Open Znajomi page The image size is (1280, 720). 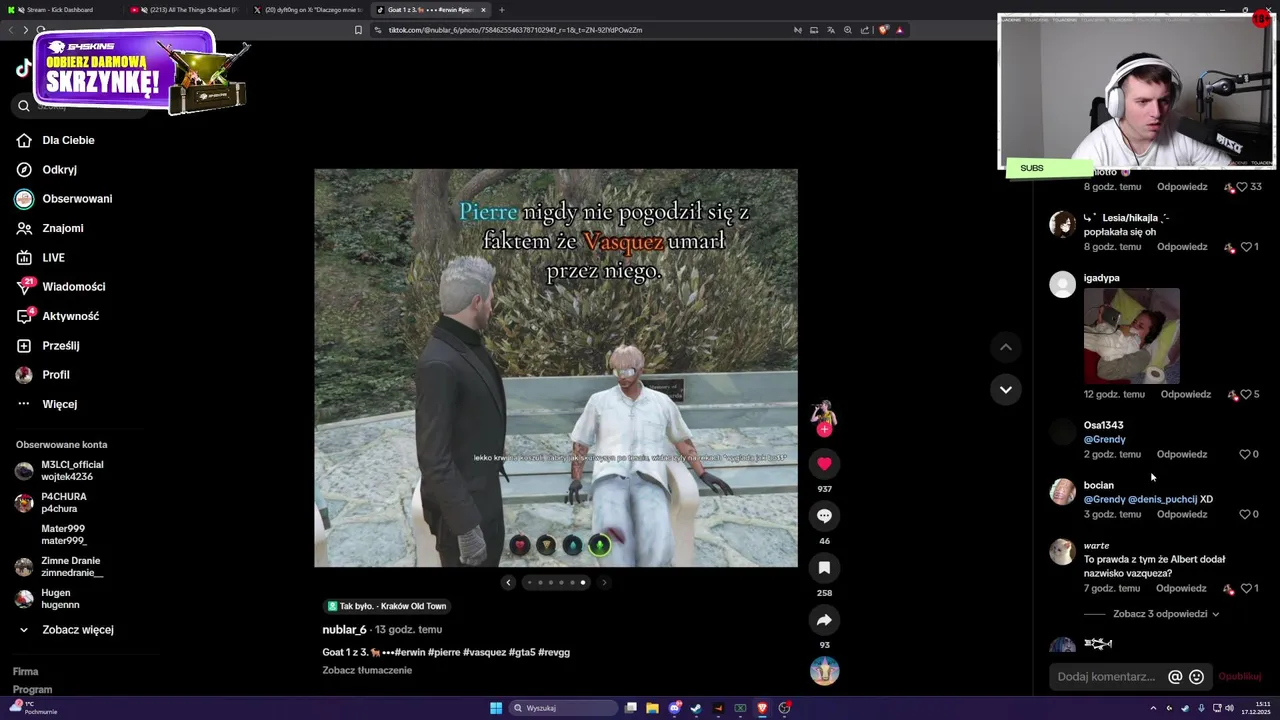coord(50,228)
